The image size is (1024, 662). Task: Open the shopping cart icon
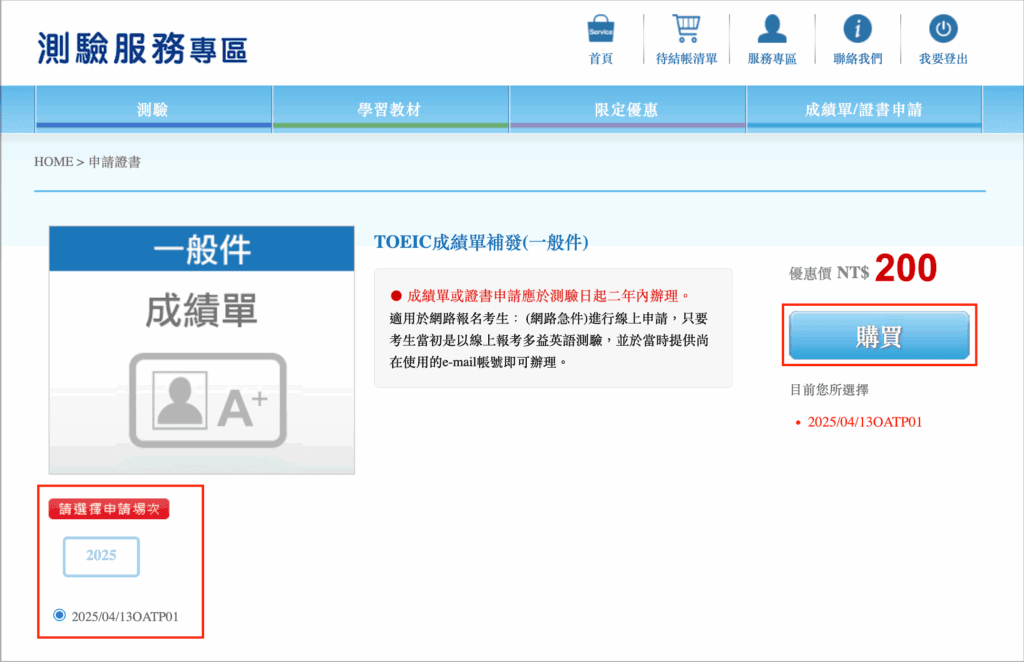pos(686,28)
